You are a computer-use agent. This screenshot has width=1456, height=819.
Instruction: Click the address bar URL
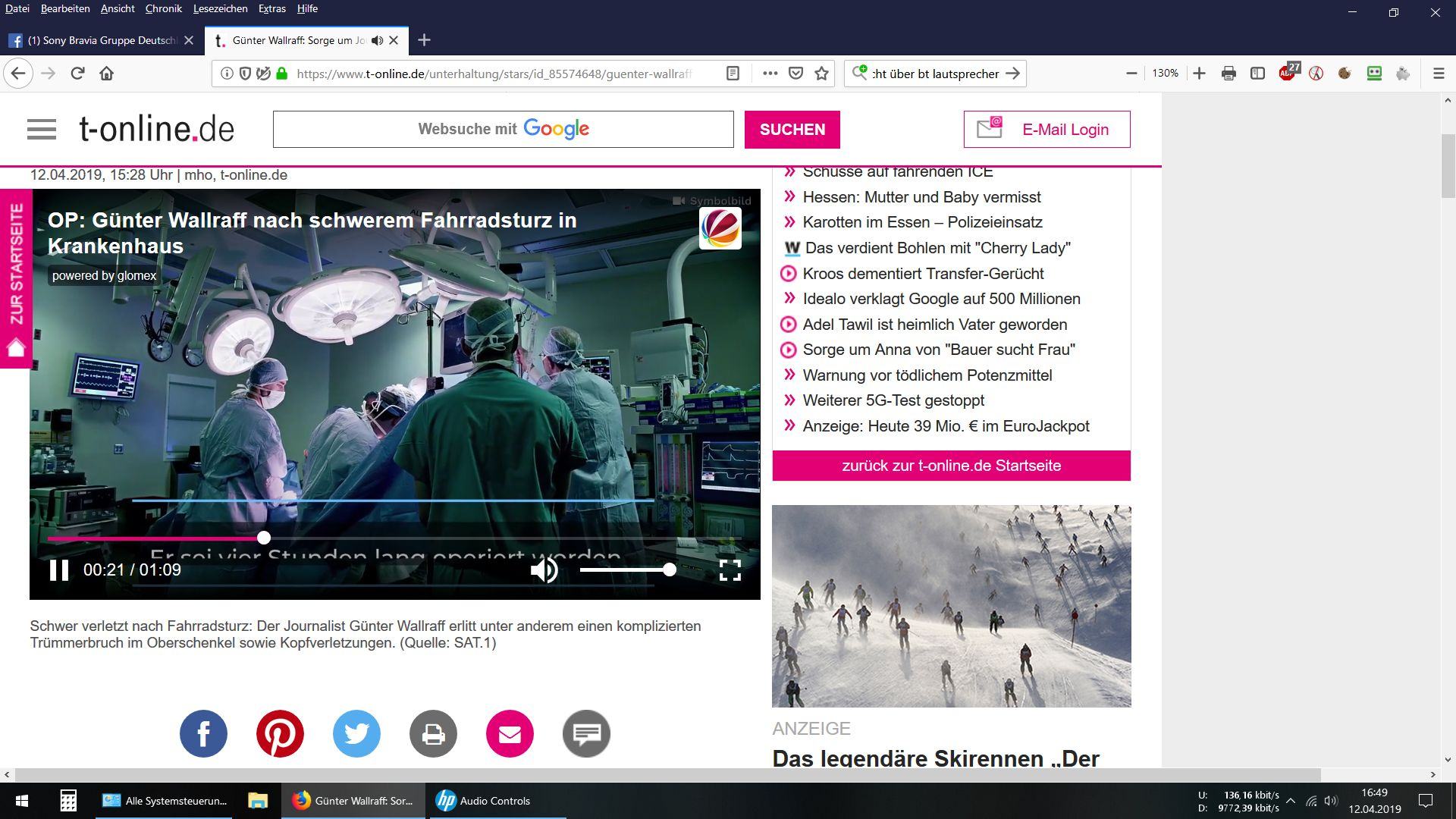tap(494, 74)
